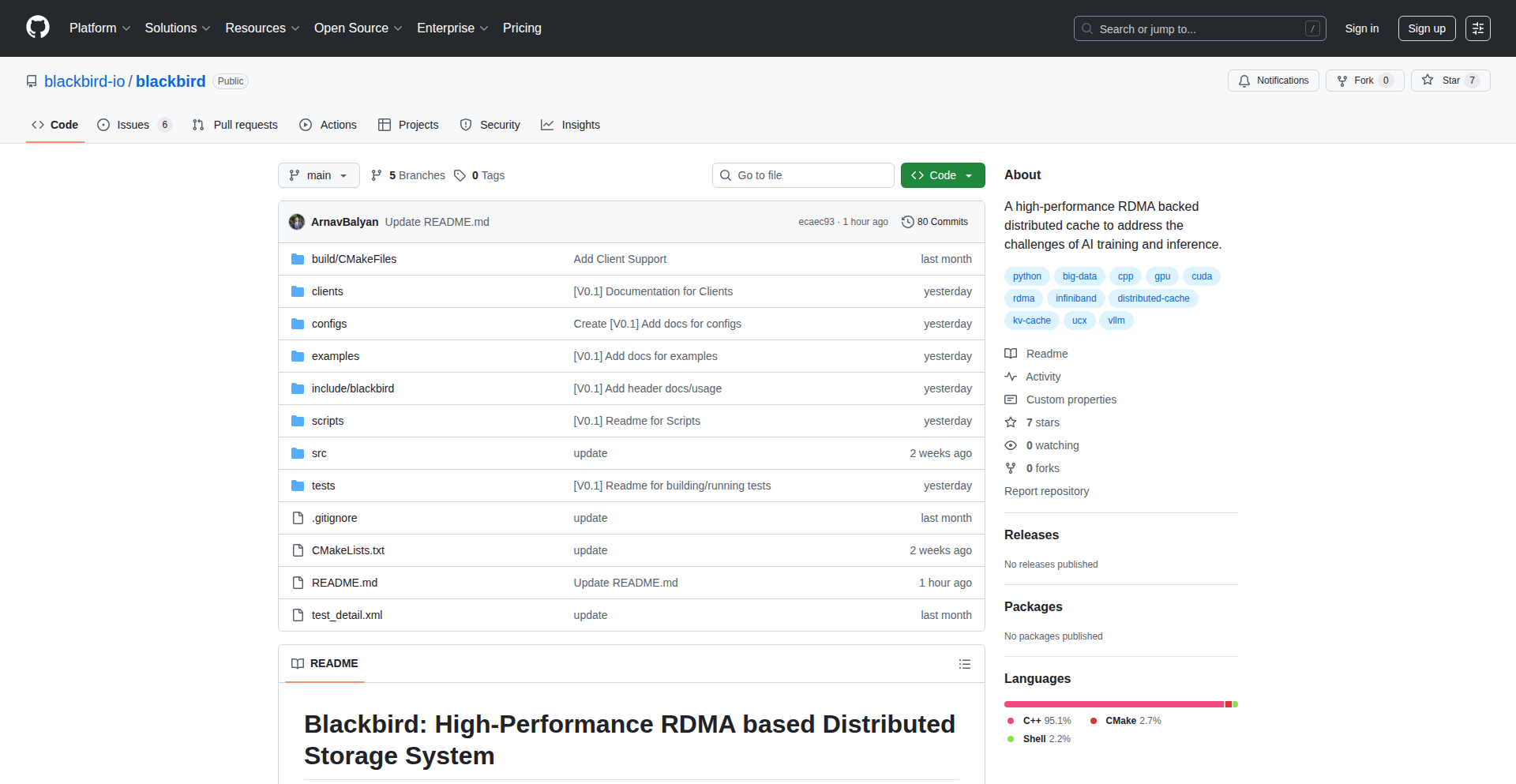Click the distributed-cache topic tag

(1153, 298)
